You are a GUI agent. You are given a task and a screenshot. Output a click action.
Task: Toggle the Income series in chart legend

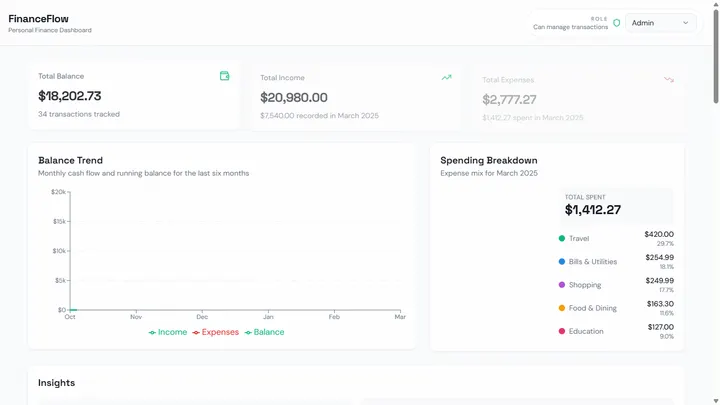tap(168, 332)
